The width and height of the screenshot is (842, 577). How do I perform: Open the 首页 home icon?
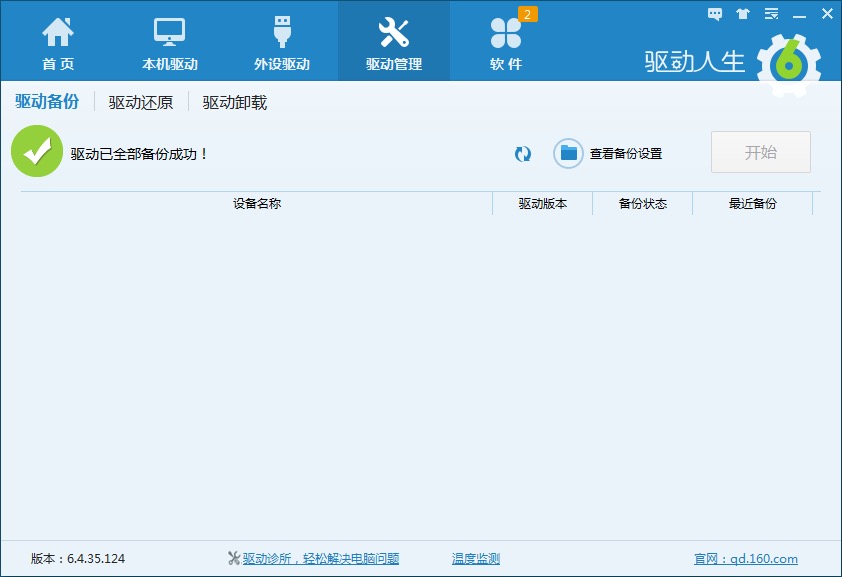pos(58,33)
